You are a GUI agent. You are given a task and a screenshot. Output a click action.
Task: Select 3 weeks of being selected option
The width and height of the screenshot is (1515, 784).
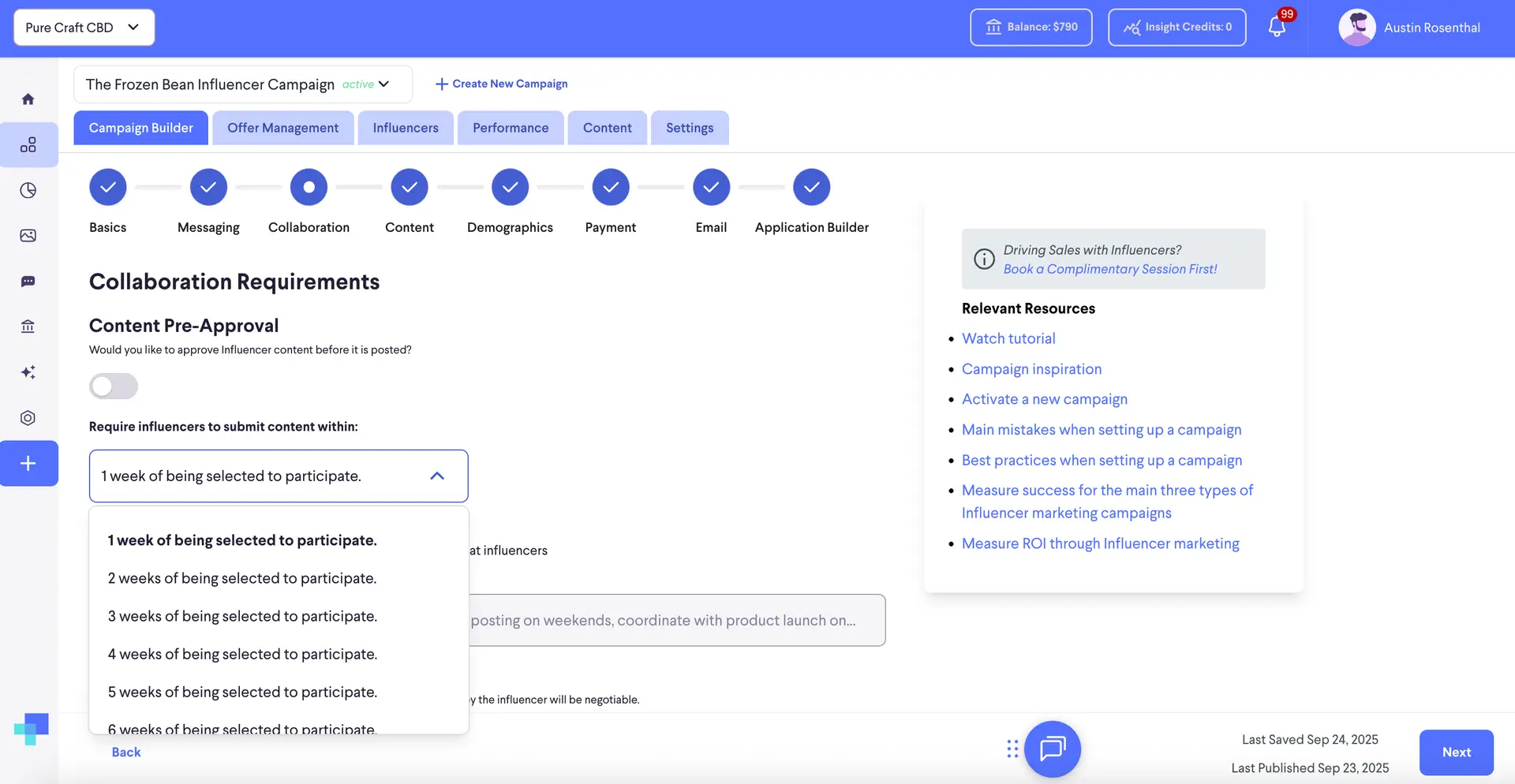pyautogui.click(x=242, y=616)
